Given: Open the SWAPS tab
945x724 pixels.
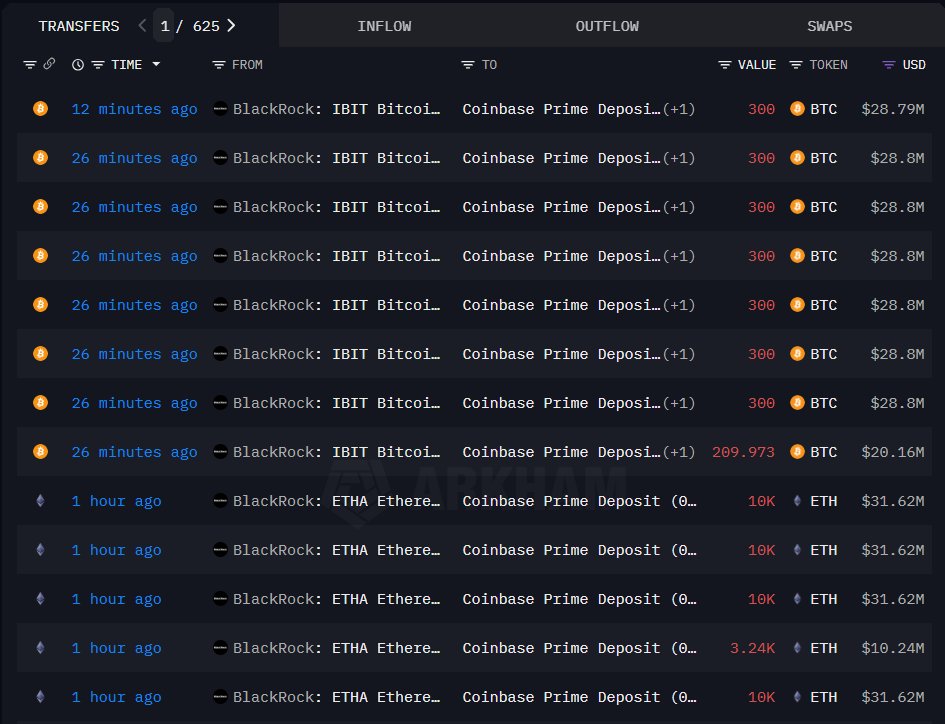Looking at the screenshot, I should coord(829,26).
